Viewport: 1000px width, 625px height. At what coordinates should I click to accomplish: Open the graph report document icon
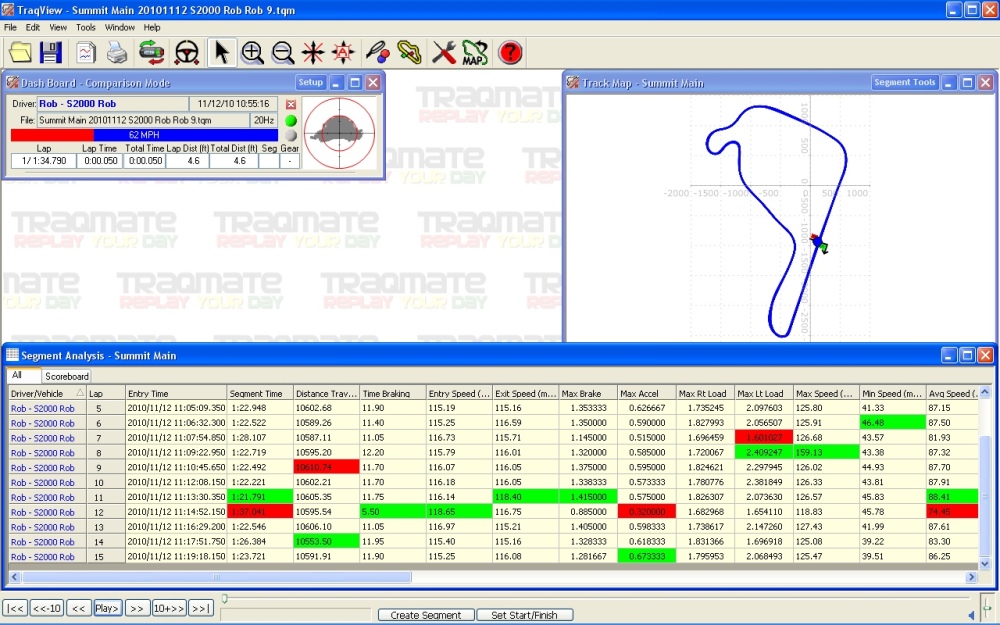86,52
